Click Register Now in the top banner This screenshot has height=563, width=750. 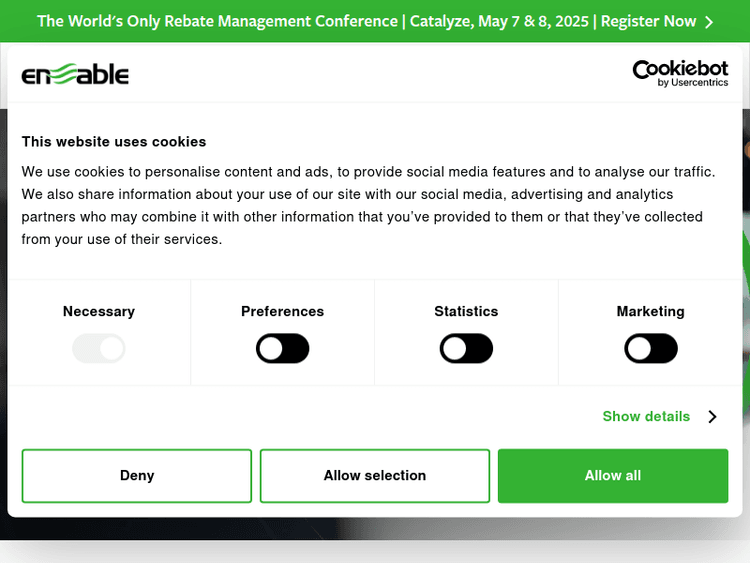(x=648, y=21)
